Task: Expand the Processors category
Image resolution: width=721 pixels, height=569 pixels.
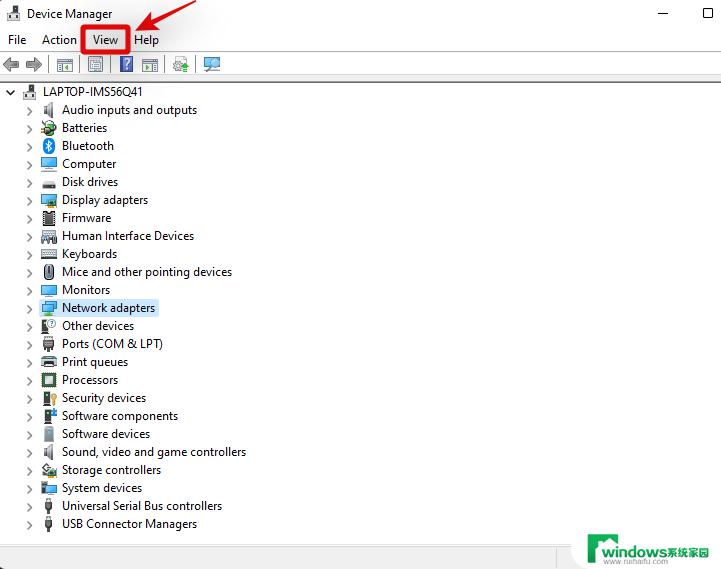Action: pyautogui.click(x=29, y=381)
